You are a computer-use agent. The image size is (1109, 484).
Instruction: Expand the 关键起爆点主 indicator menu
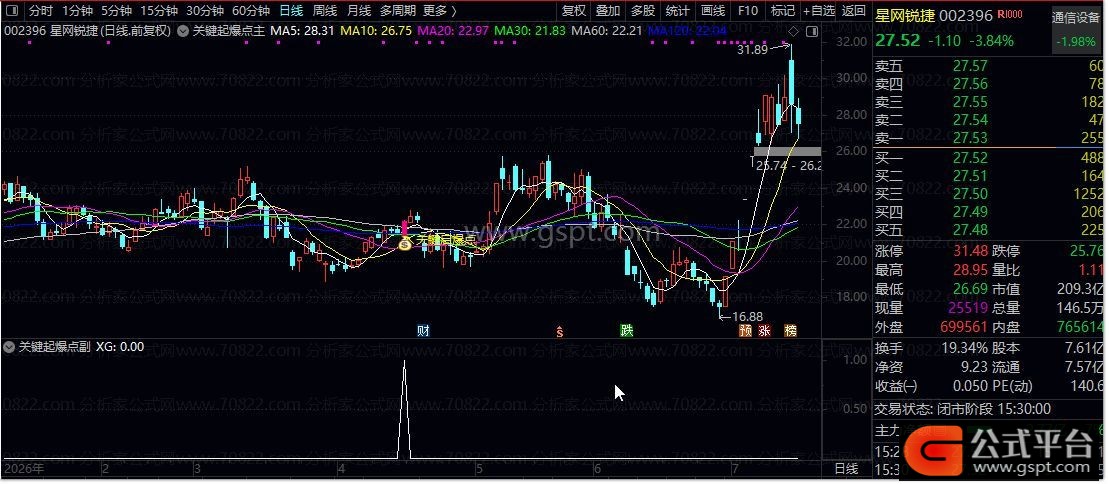(x=182, y=31)
